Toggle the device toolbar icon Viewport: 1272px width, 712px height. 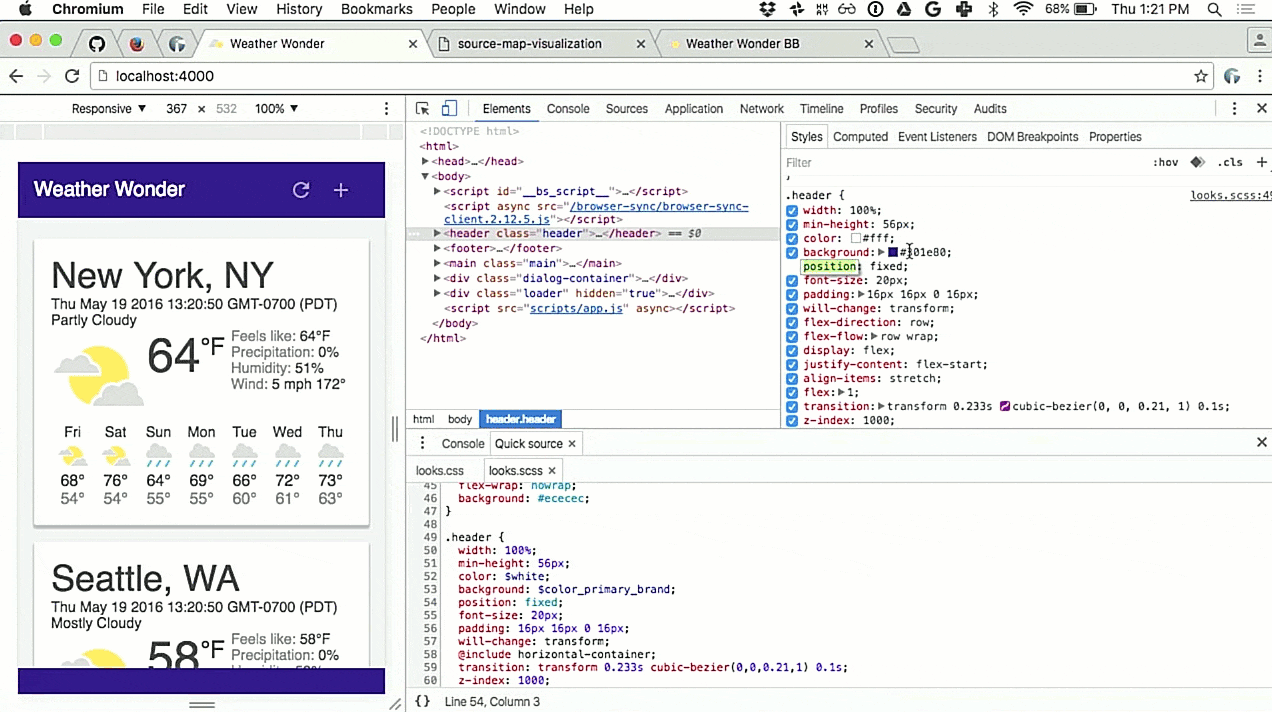449,109
